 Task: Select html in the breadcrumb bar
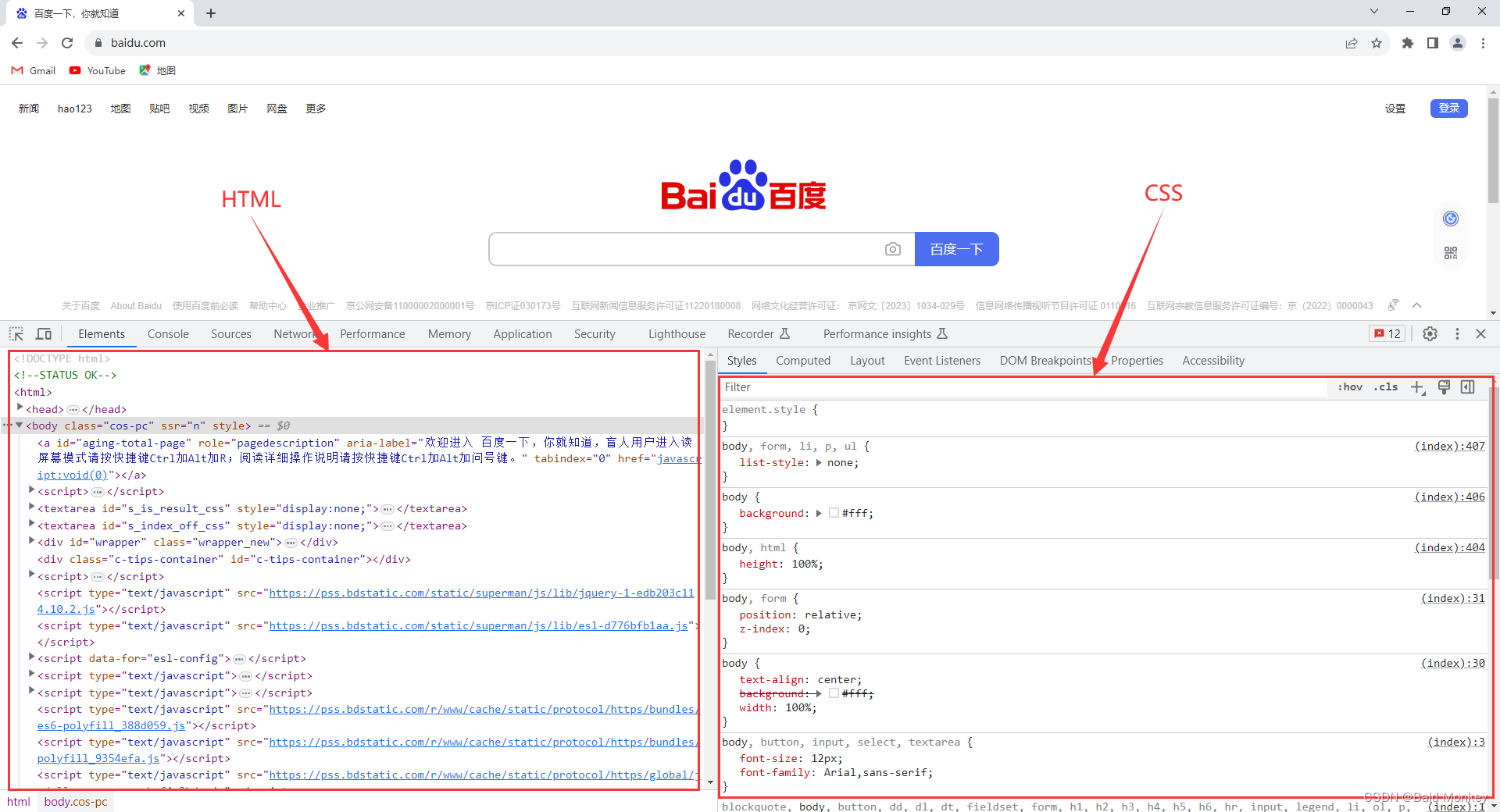[x=19, y=802]
